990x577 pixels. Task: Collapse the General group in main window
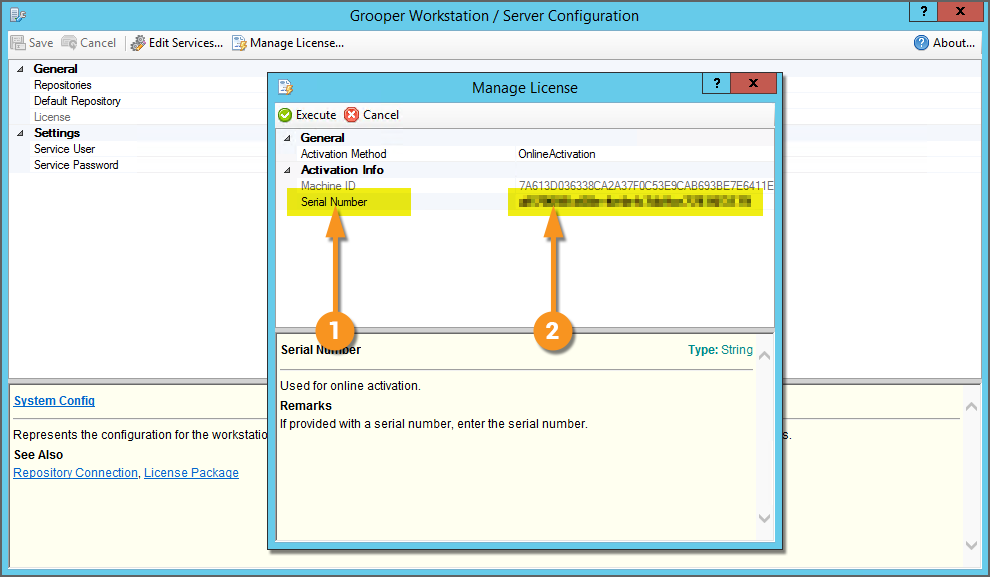20,69
